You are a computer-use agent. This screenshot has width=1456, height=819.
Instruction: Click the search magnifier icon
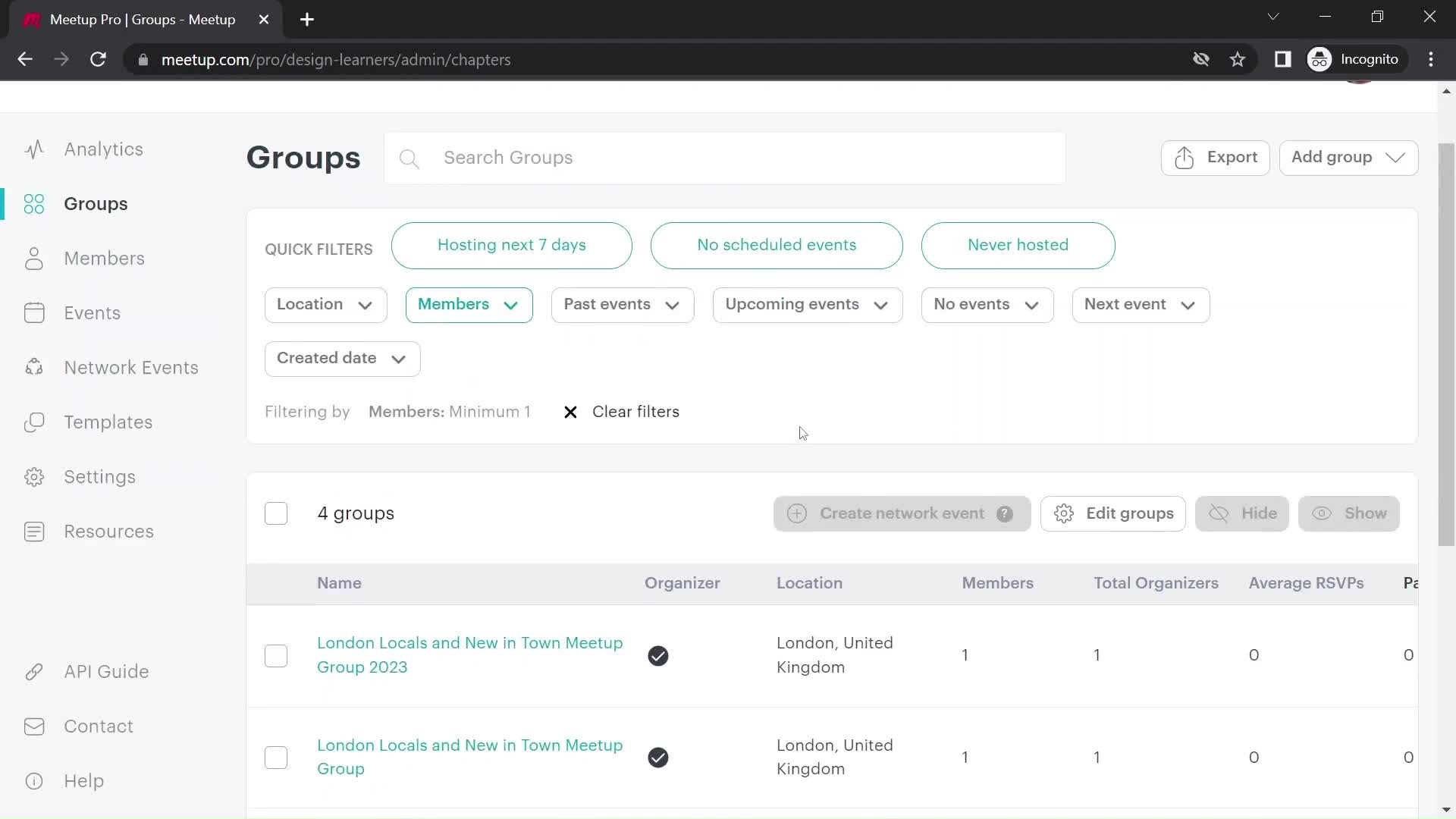pos(409,158)
